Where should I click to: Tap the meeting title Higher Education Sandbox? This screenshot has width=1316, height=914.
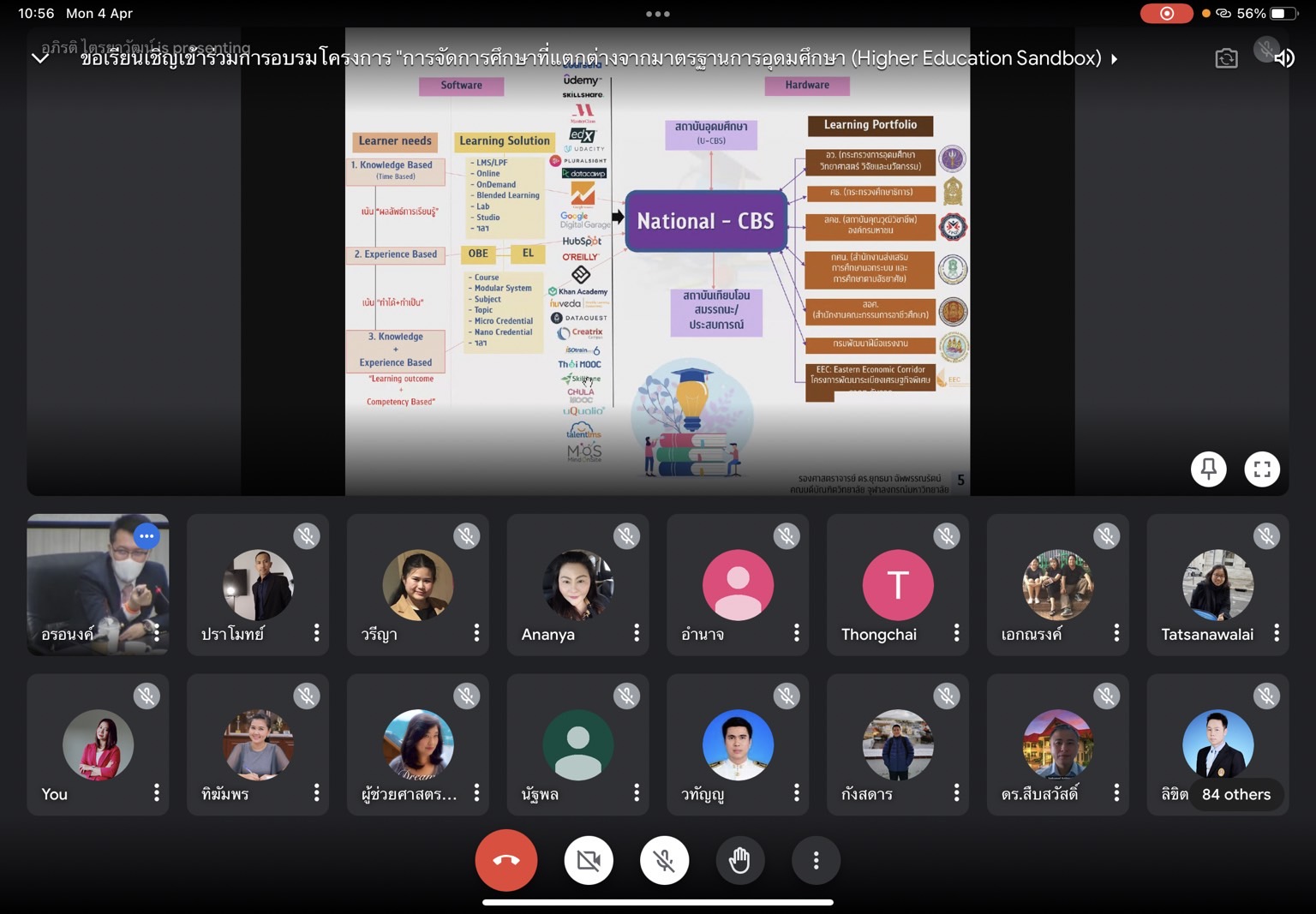(x=591, y=58)
